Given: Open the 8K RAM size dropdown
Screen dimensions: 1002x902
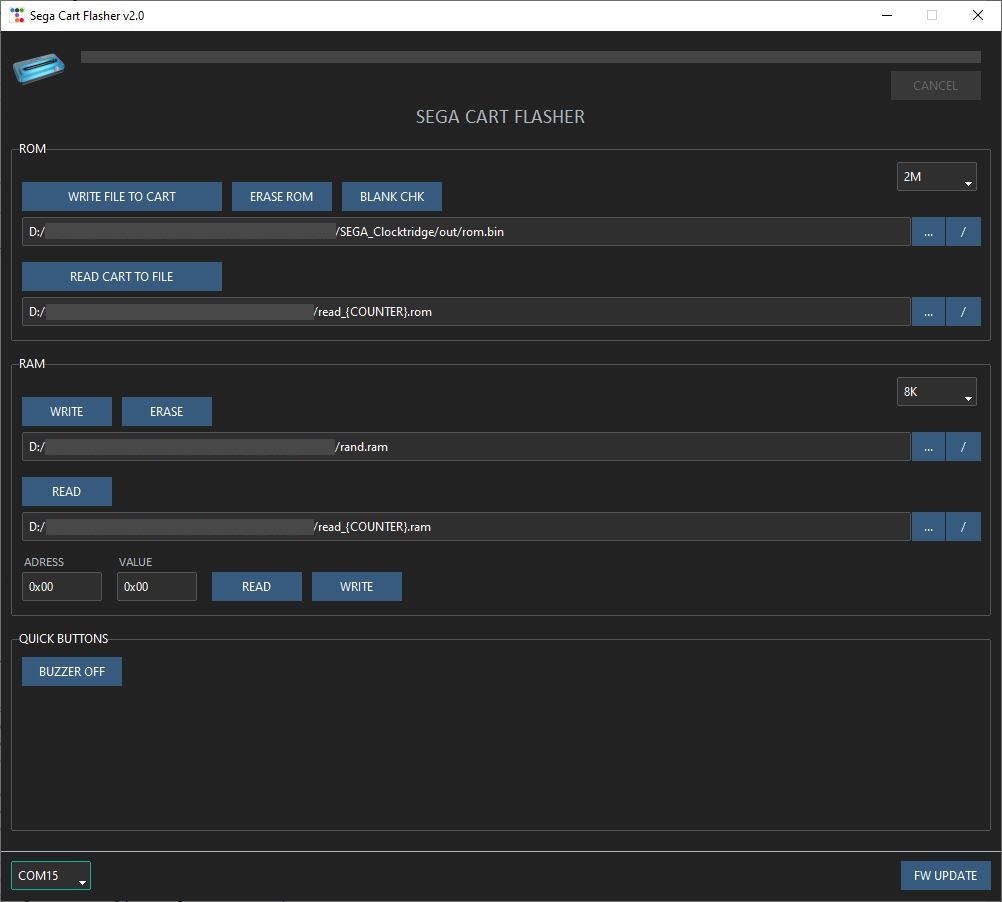Looking at the screenshot, I should [x=936, y=392].
